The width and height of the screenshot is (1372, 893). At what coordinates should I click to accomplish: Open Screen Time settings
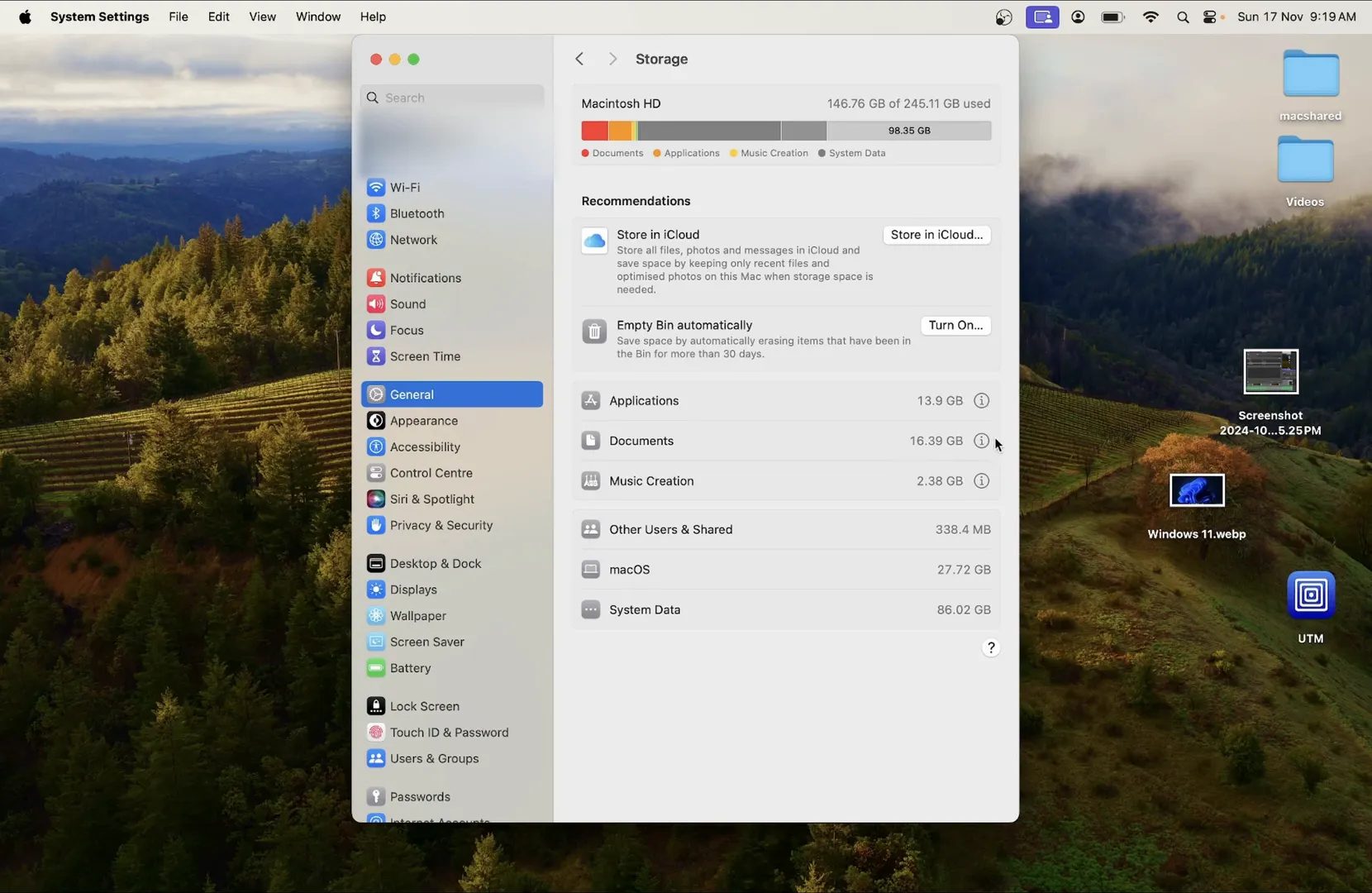pyautogui.click(x=451, y=356)
